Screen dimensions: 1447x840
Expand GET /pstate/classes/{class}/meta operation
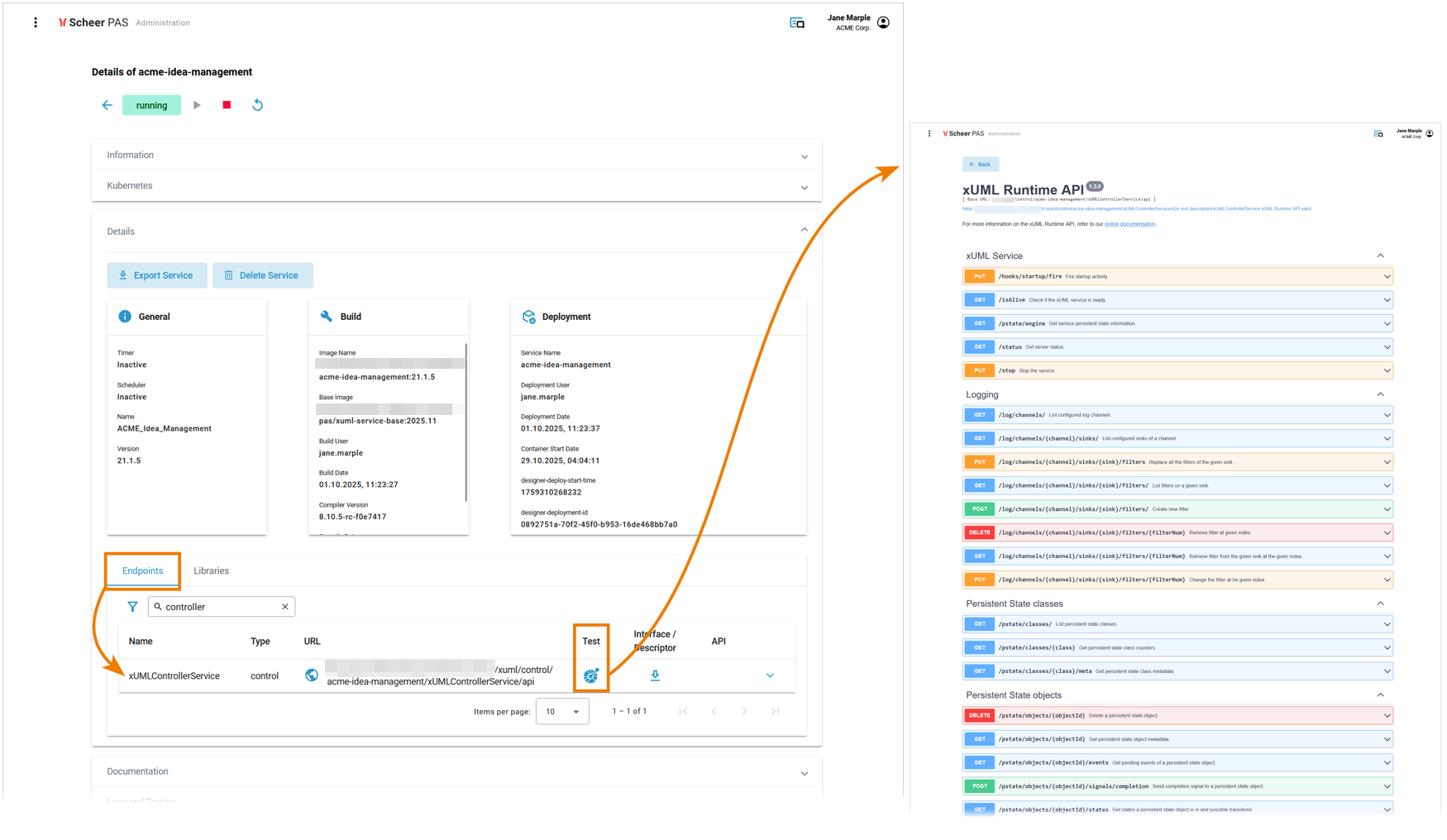pos(1178,671)
